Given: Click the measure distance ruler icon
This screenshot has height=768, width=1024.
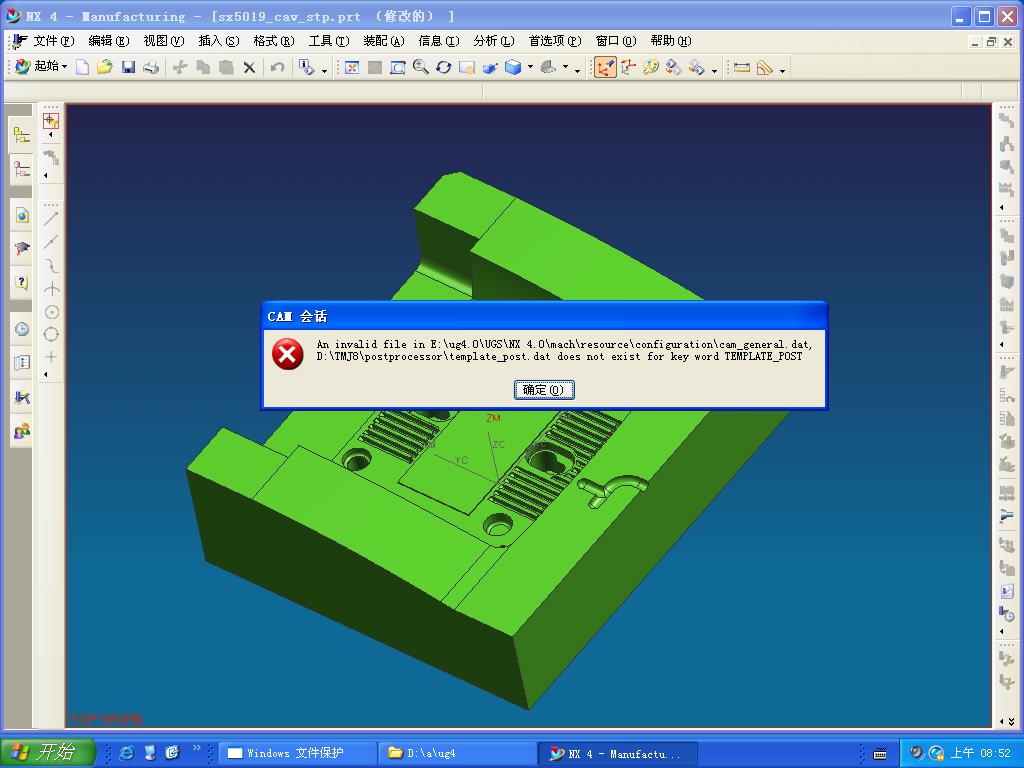Looking at the screenshot, I should pos(742,67).
